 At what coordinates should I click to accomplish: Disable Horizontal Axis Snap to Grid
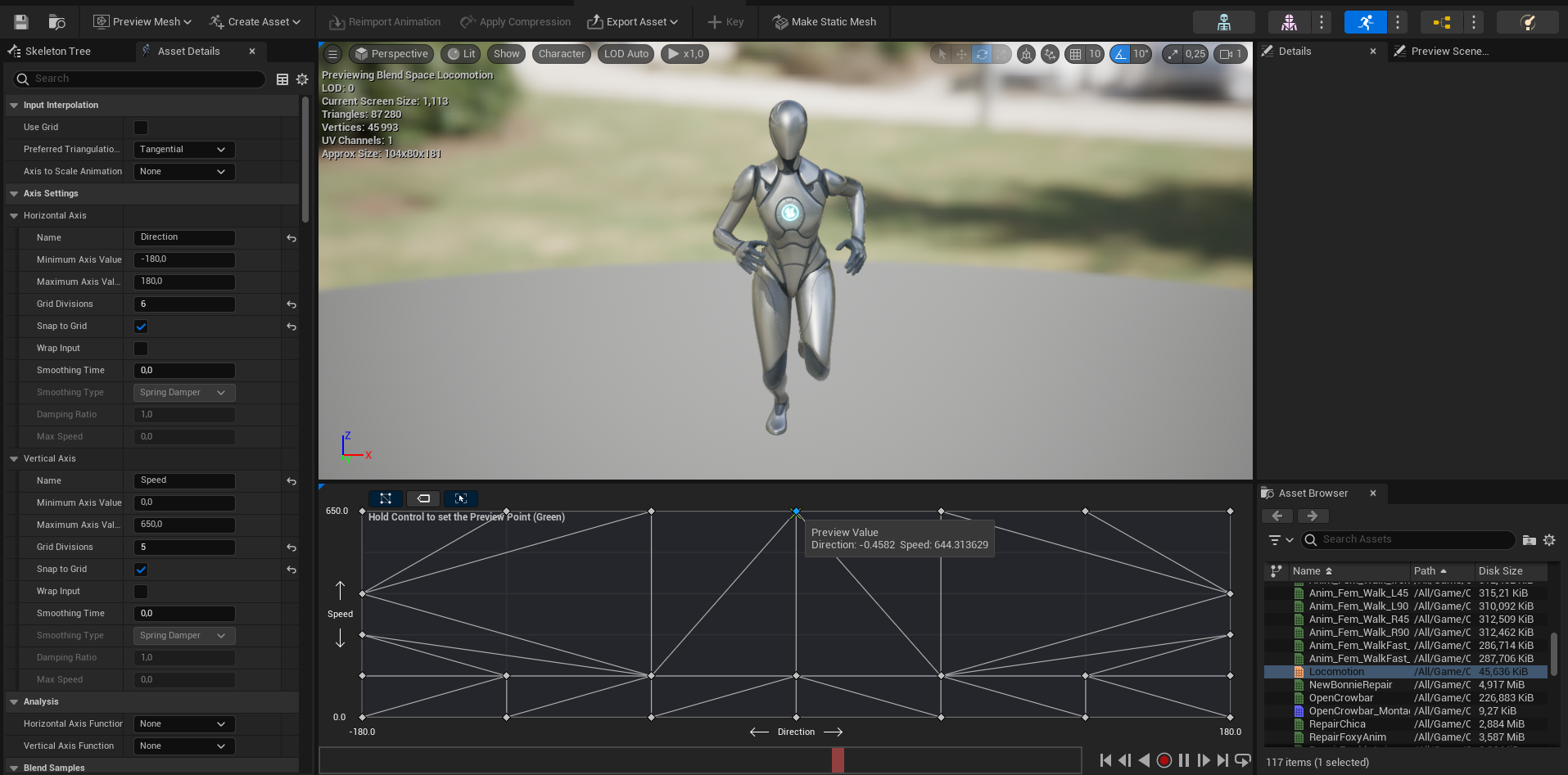141,327
